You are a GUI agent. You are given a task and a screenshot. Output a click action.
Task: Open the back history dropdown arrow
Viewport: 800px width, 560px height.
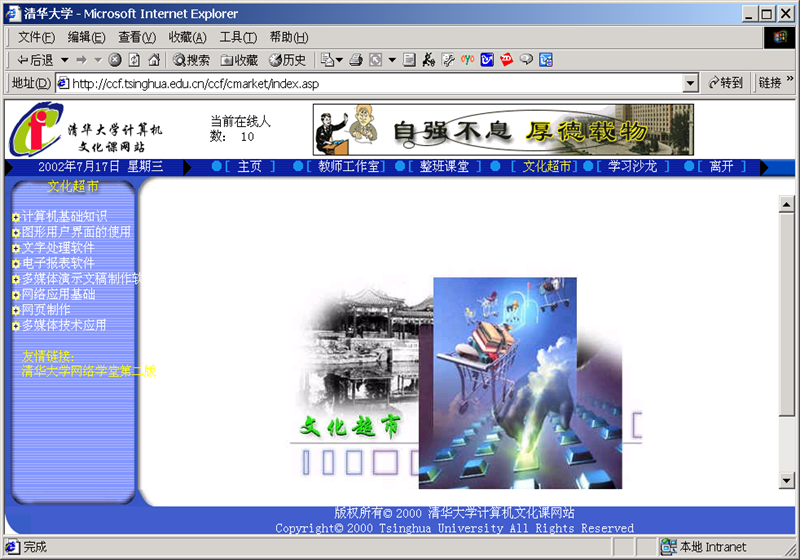(x=64, y=60)
